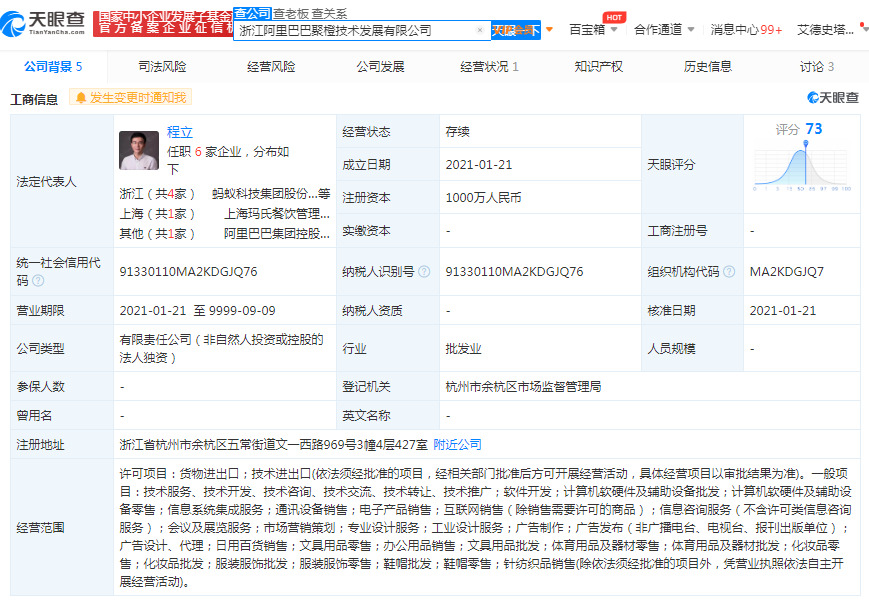Select the 查关系 search tab

pos(329,14)
